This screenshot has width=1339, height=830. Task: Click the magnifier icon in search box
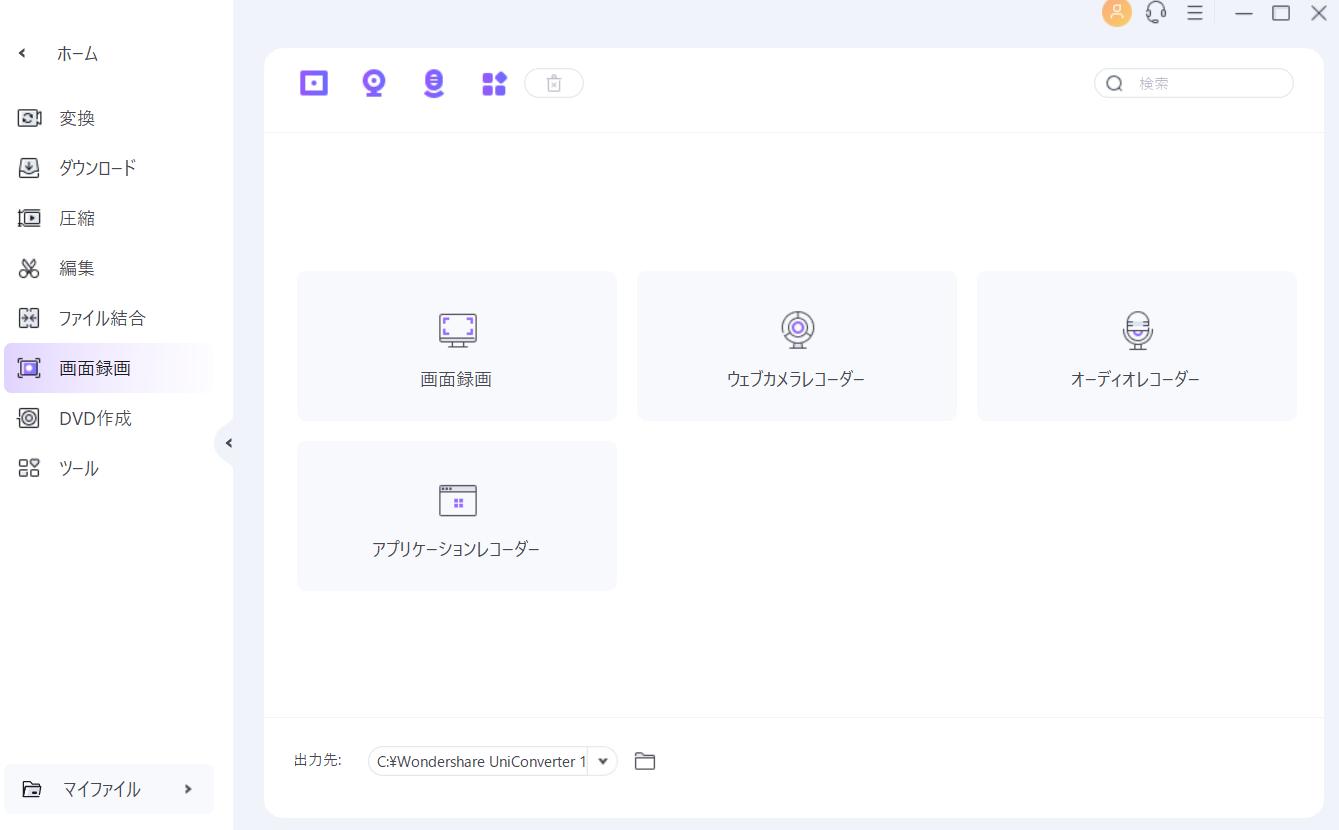coord(1115,84)
